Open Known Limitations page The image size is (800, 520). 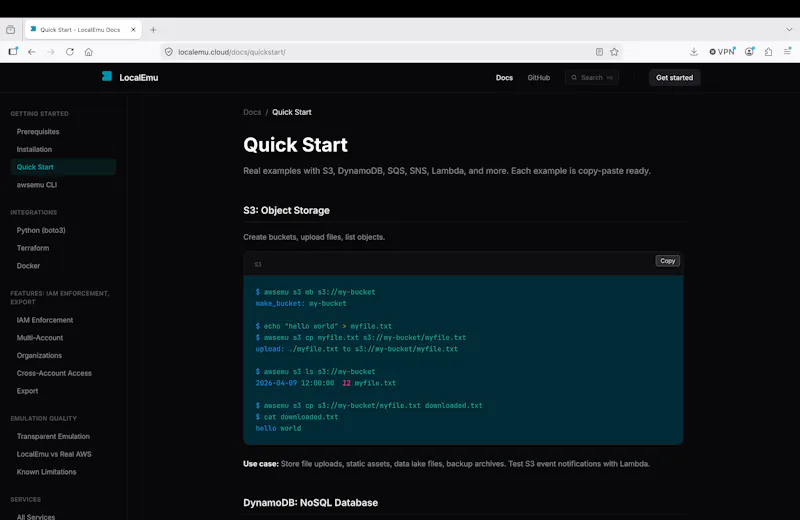tap(46, 472)
